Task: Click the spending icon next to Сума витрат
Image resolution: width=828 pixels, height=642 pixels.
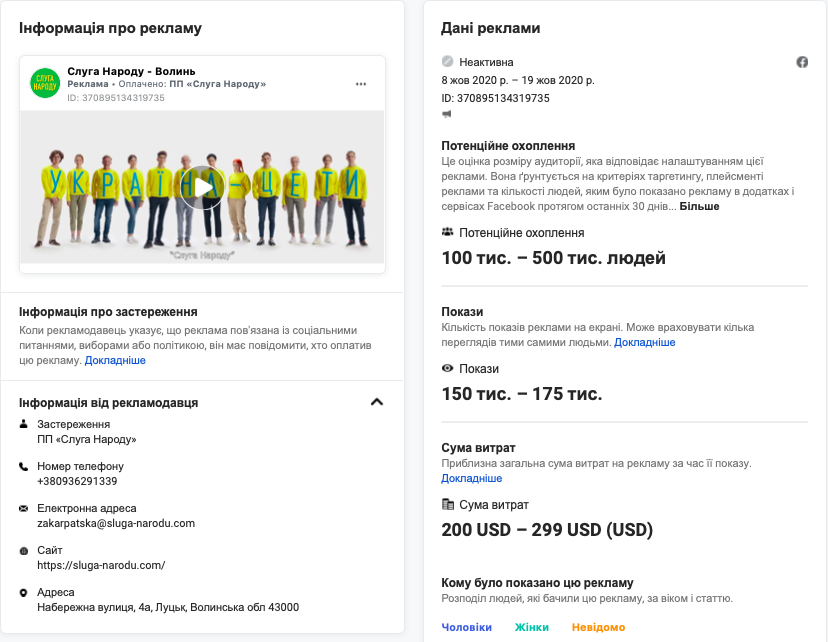Action: tap(447, 504)
